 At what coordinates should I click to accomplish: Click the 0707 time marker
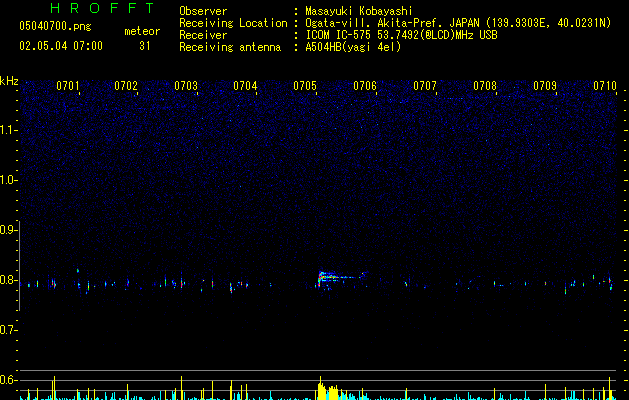(x=425, y=86)
